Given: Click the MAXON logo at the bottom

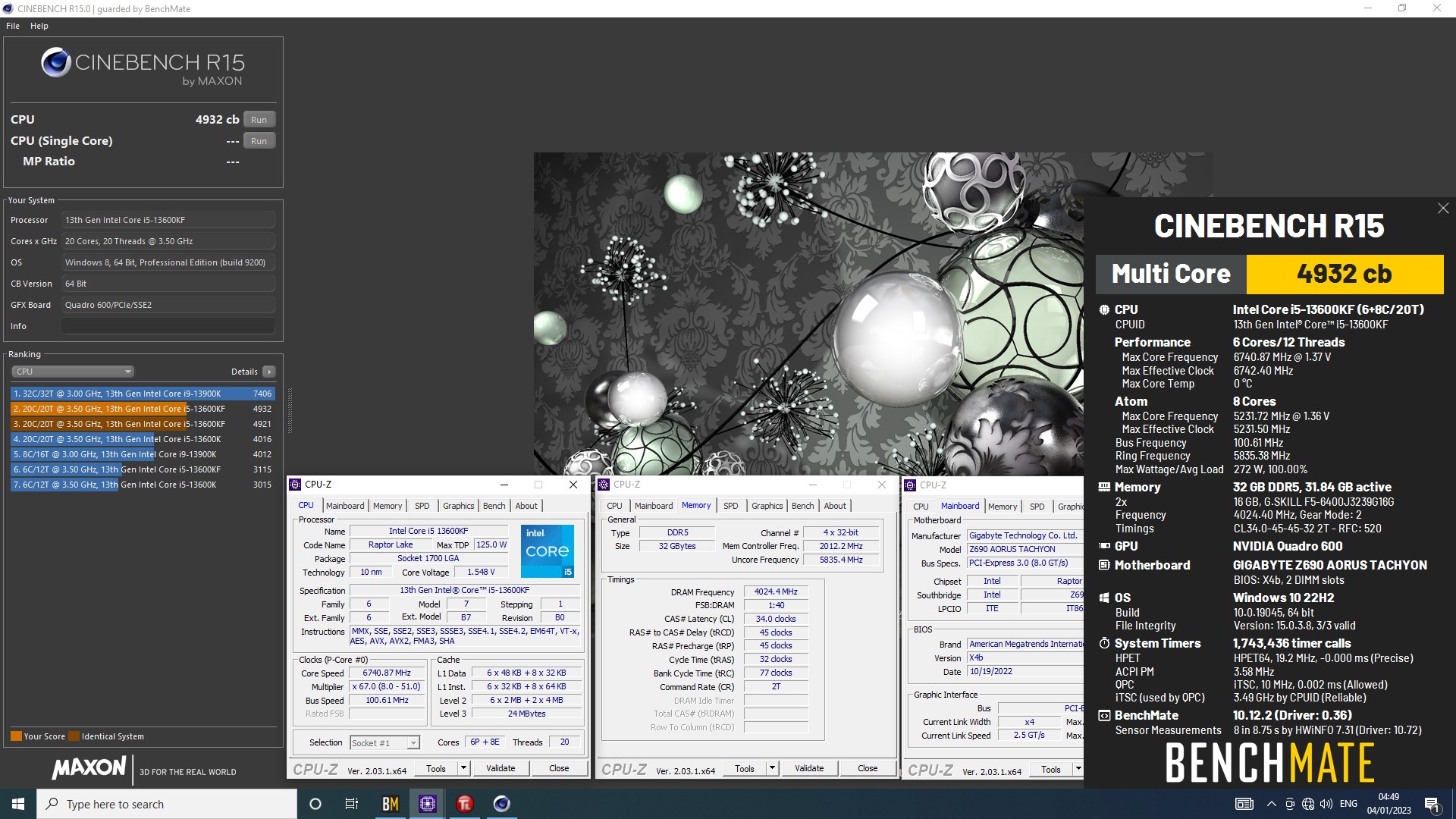Looking at the screenshot, I should (89, 768).
